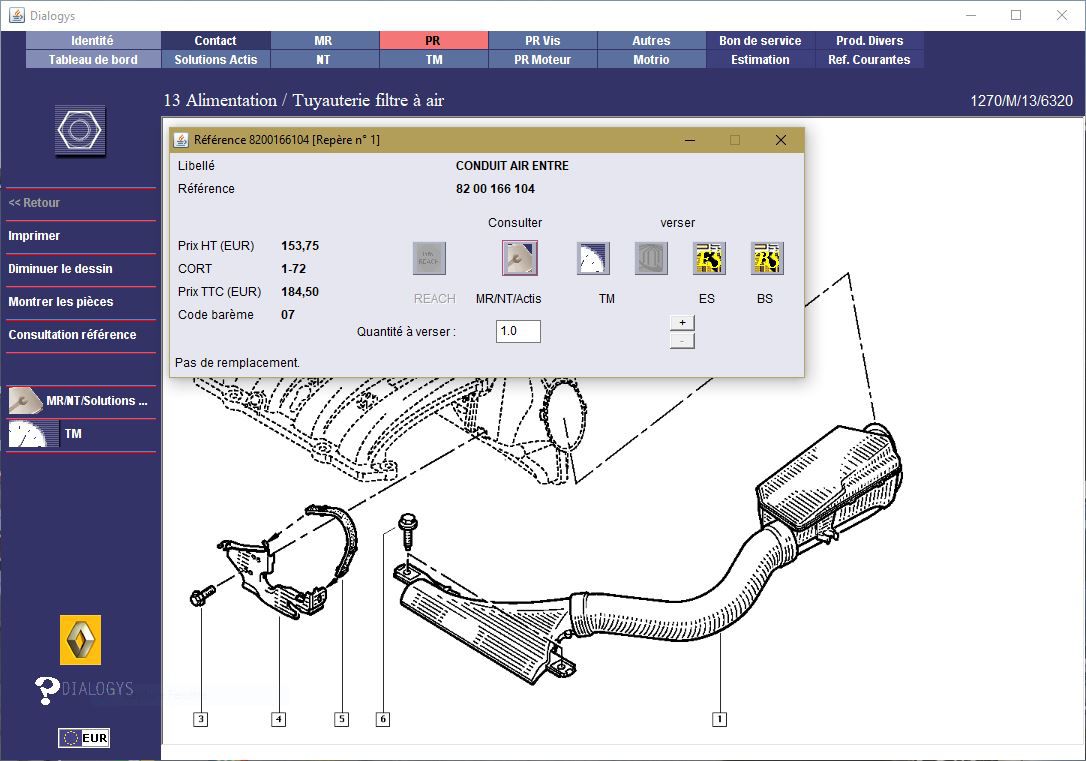
Task: Select the Tableau de bord tab
Action: [x=93, y=60]
